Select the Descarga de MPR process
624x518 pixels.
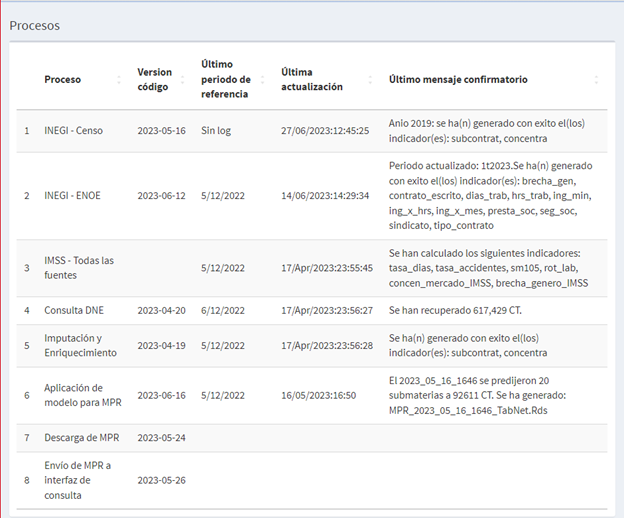(82, 438)
